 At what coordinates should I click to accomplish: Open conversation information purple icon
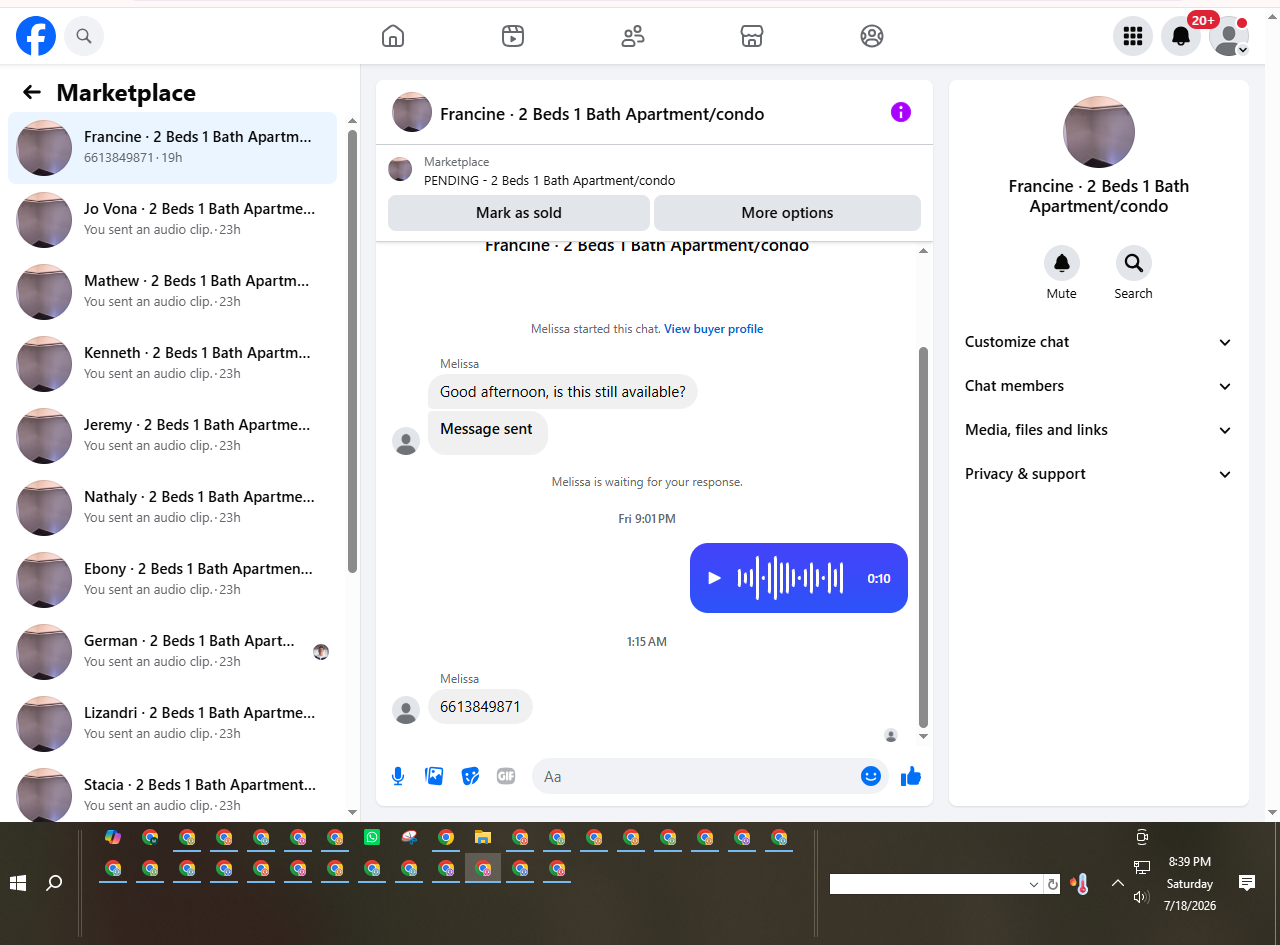pos(901,112)
